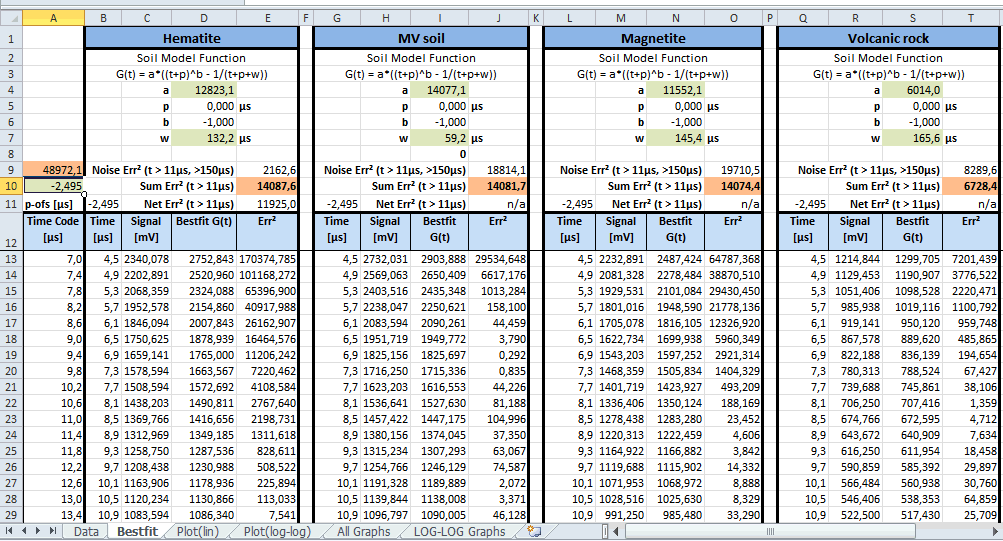
Task: Select Hematite w value 132,2
Action: point(203,138)
